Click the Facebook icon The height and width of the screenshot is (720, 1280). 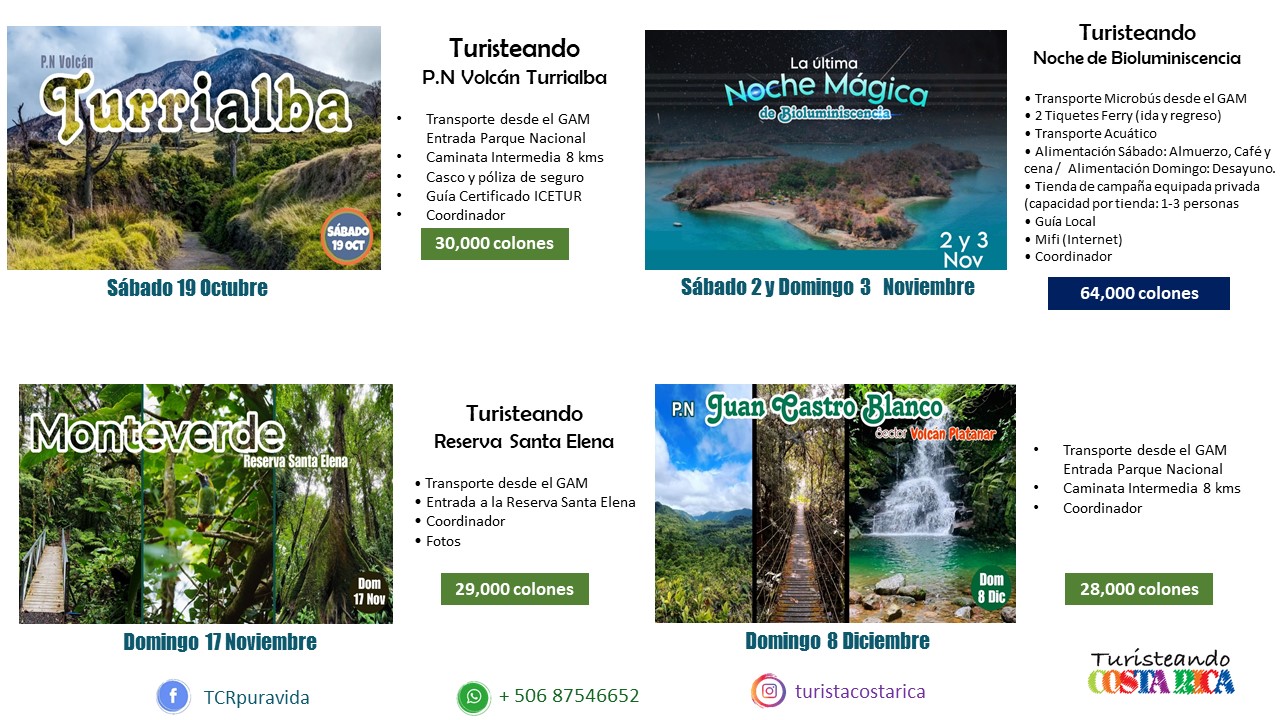coord(173,697)
